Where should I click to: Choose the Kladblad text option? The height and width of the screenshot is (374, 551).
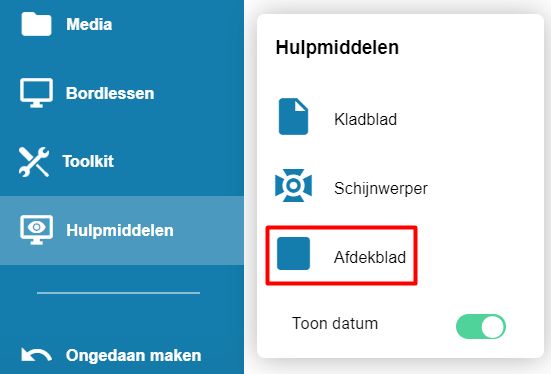(365, 119)
